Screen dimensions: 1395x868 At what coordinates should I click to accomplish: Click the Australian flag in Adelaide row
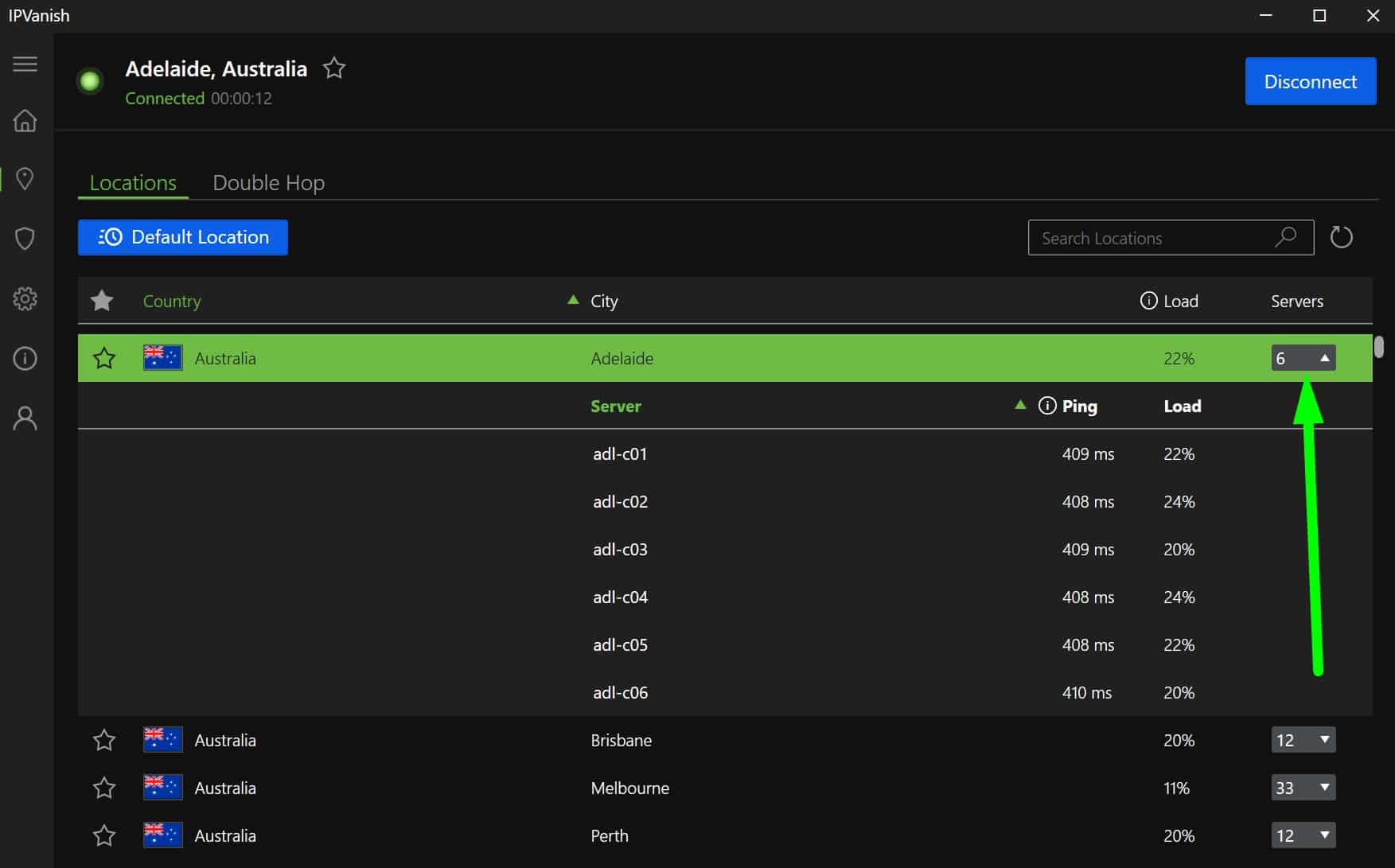click(163, 358)
